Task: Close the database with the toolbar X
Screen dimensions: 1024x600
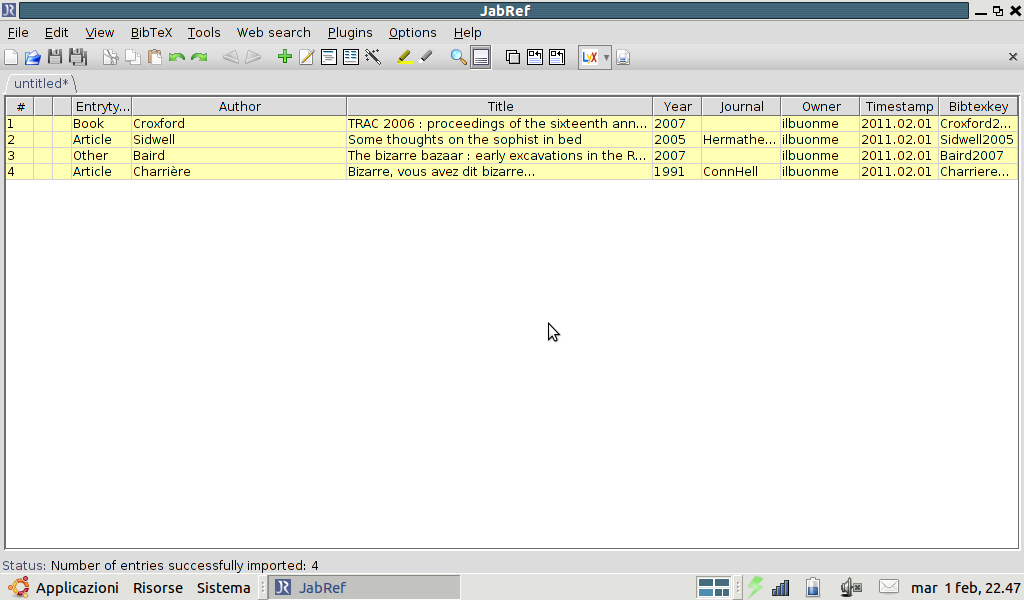Action: tap(1013, 57)
